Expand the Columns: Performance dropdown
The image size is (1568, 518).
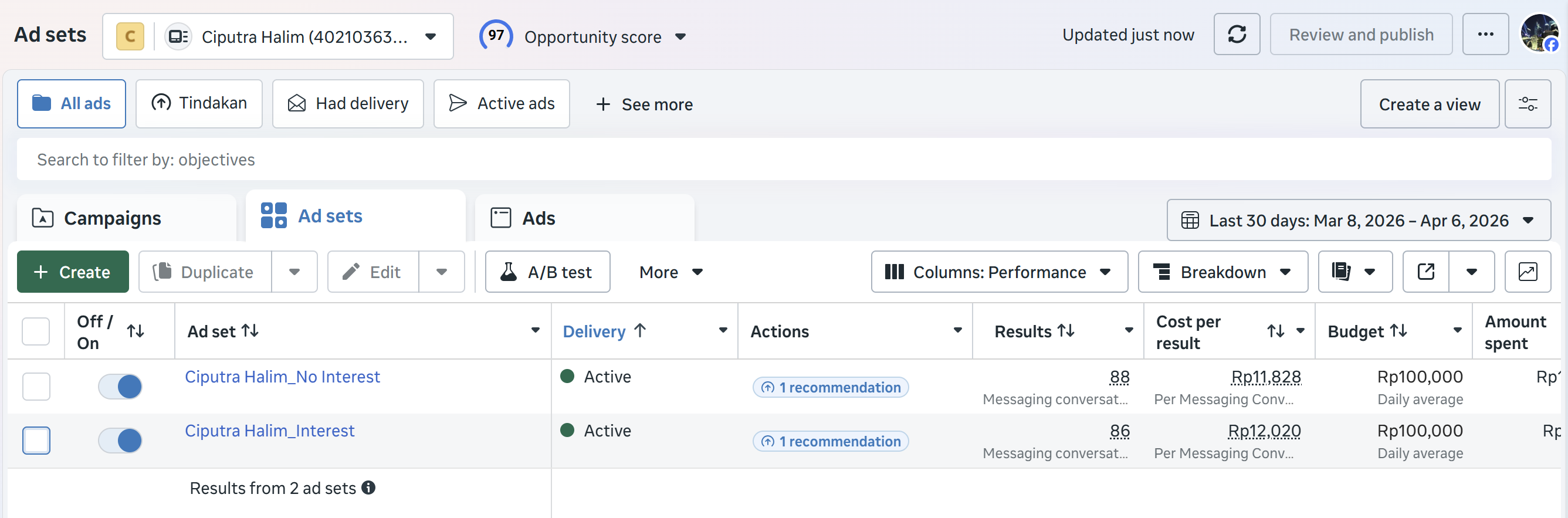(999, 272)
